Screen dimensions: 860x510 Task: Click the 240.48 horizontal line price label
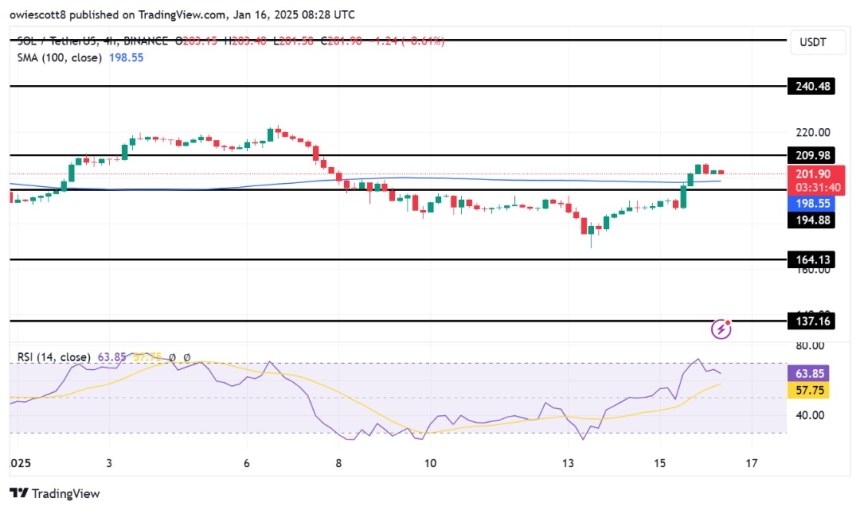click(811, 87)
